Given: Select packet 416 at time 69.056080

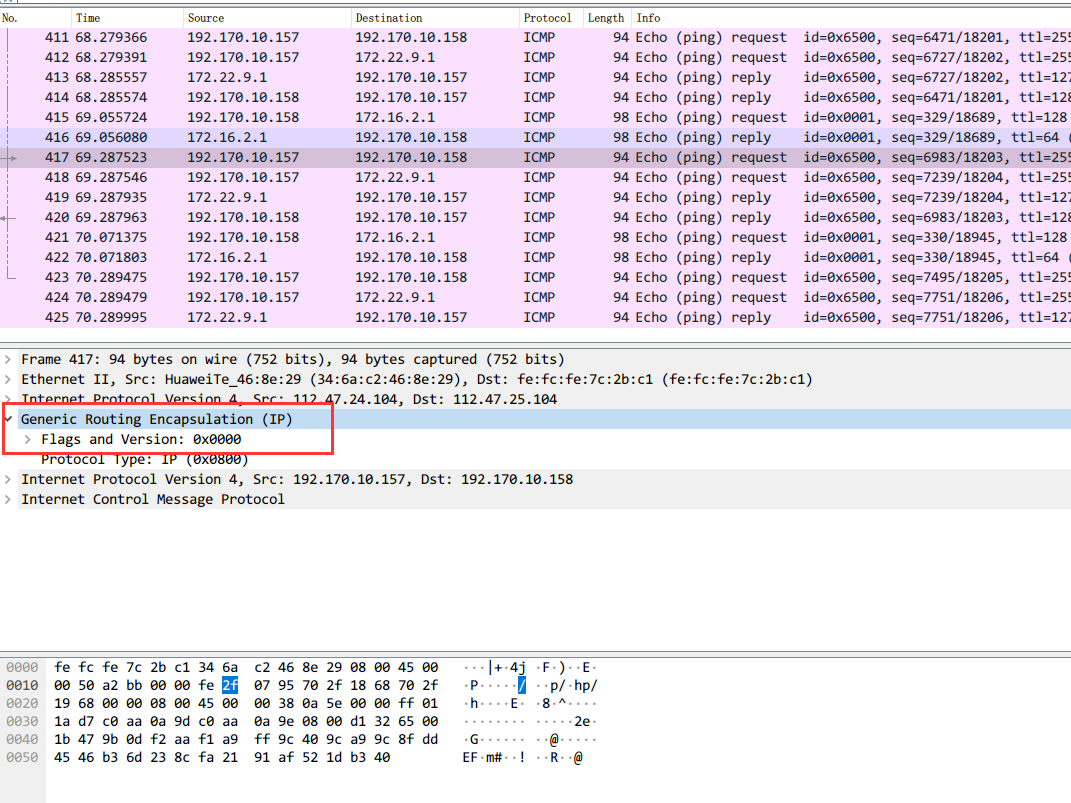Looking at the screenshot, I should coord(536,137).
